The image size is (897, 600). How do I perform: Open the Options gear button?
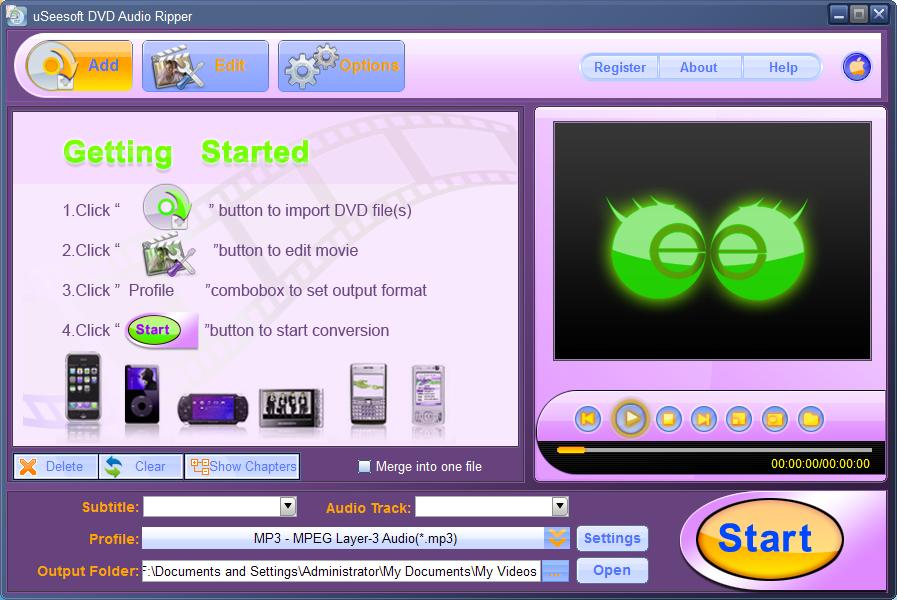(x=342, y=66)
